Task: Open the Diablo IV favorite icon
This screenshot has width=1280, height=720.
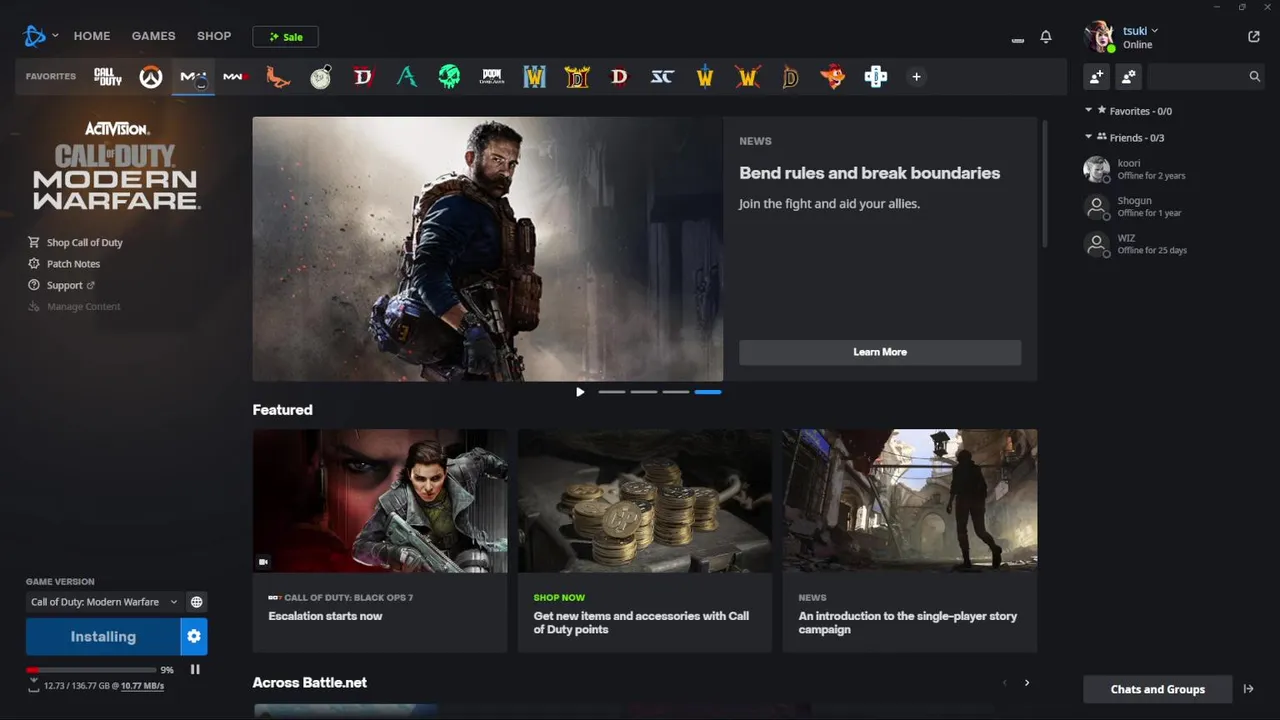Action: (363, 77)
